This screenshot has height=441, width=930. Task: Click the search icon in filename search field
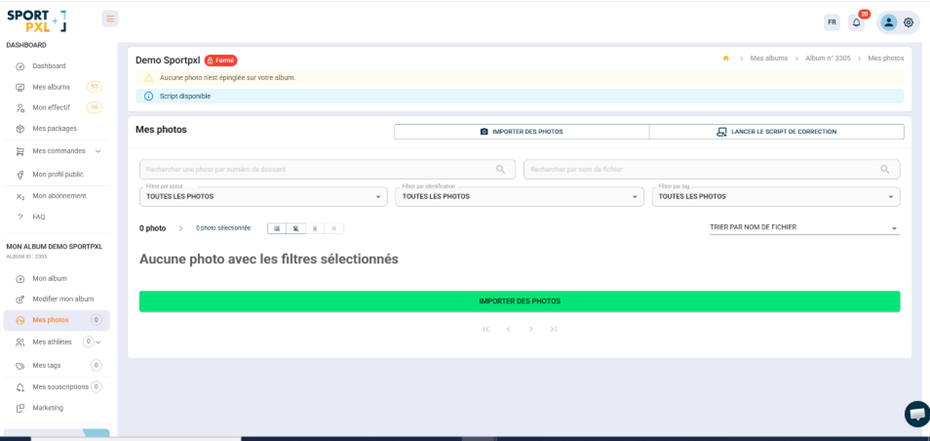point(885,170)
